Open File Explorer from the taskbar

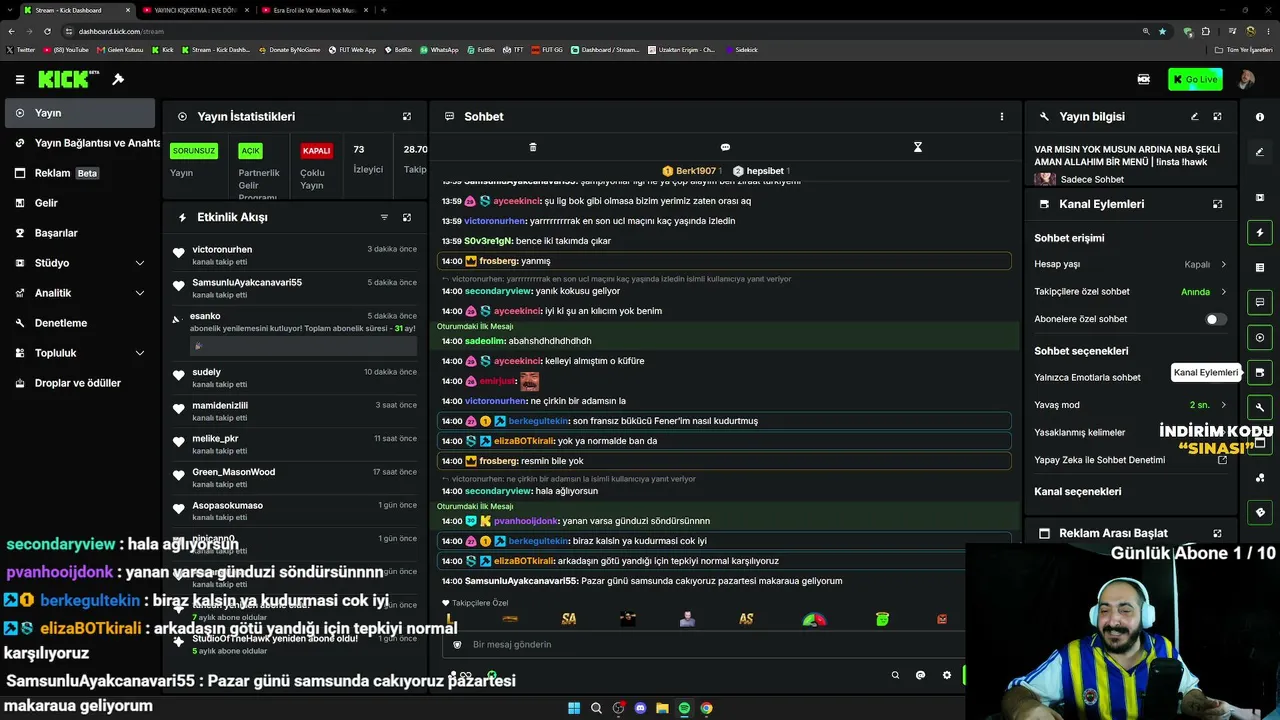(662, 708)
